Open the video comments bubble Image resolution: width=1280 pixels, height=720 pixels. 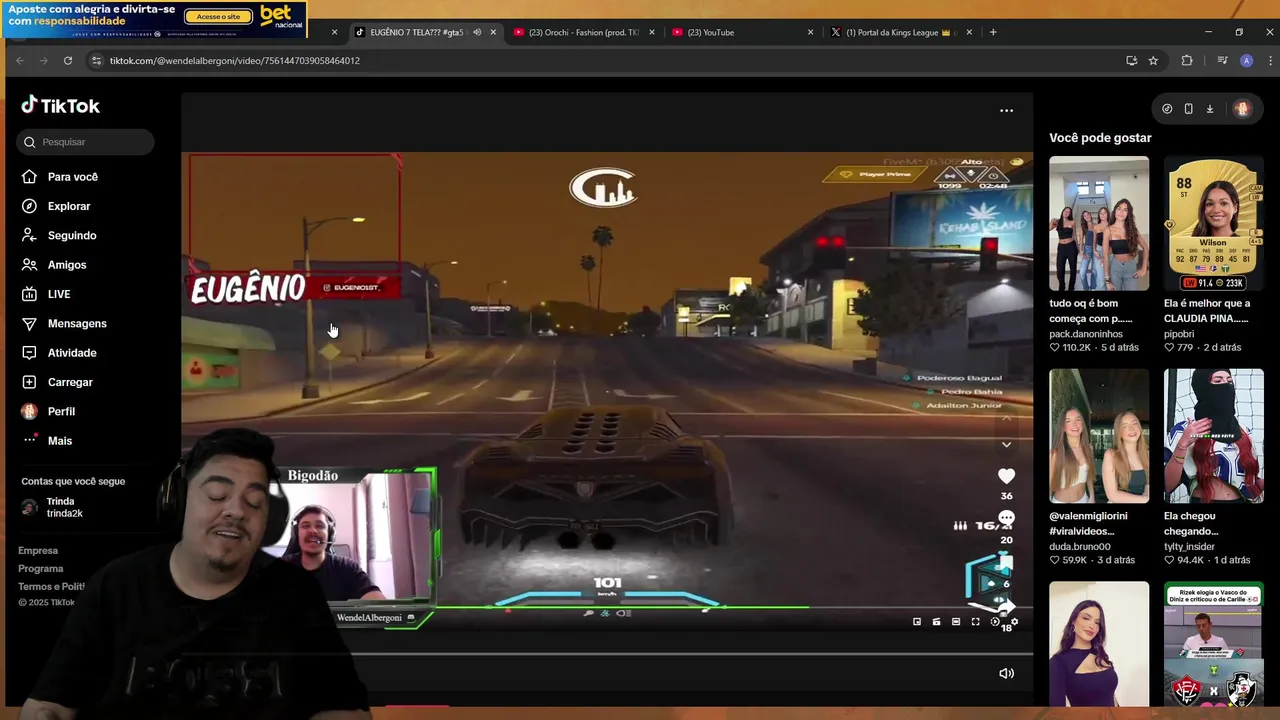point(1006,519)
